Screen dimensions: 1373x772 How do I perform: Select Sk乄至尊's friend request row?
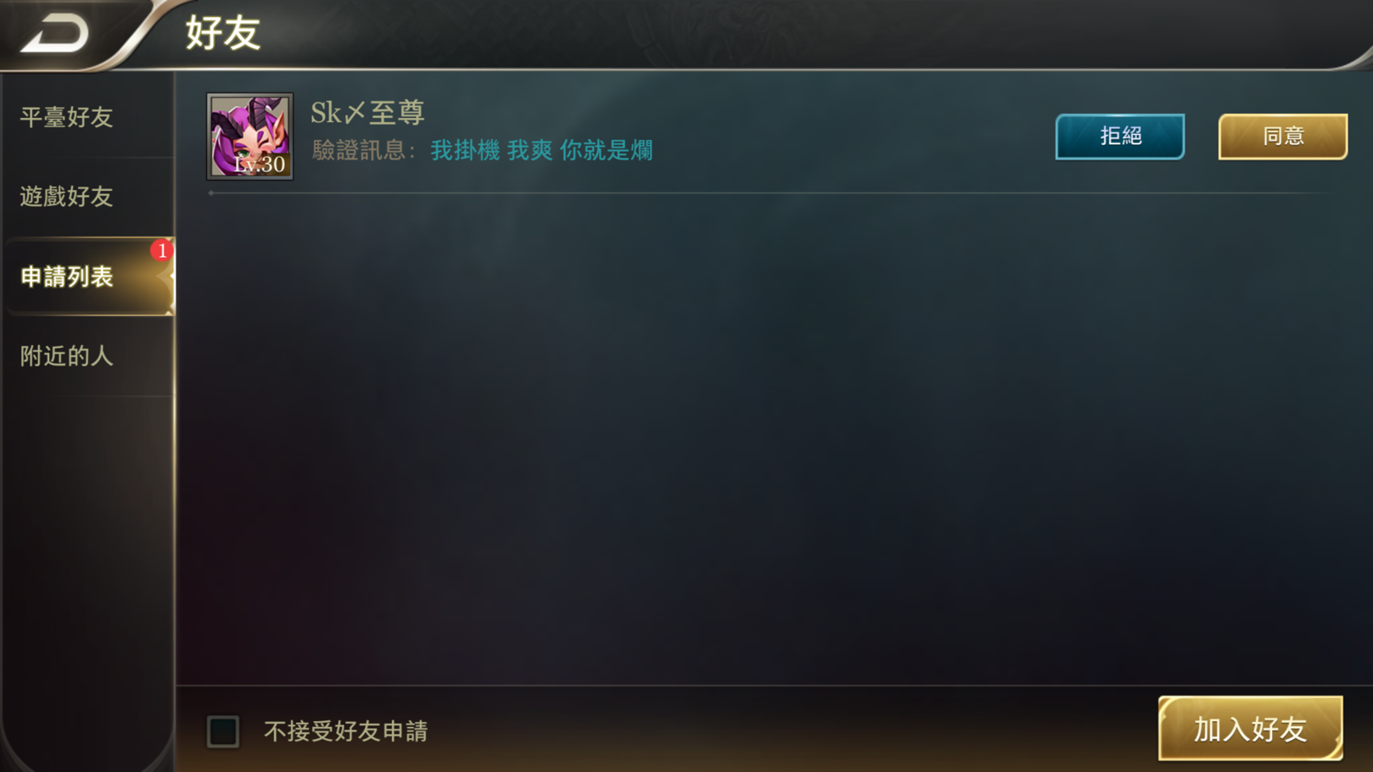pyautogui.click(x=776, y=136)
